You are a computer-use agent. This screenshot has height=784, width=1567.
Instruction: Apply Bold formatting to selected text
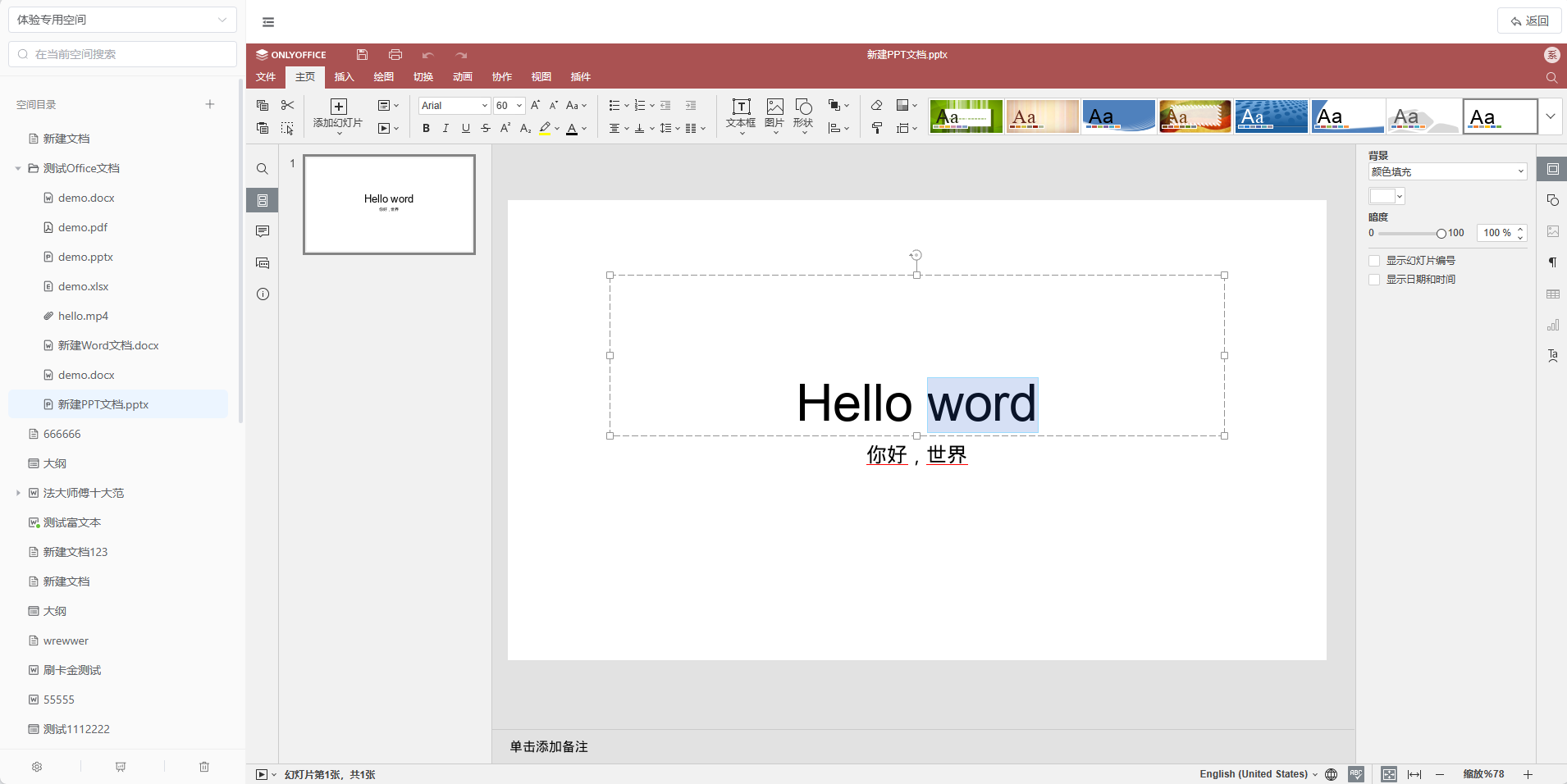[x=426, y=129]
